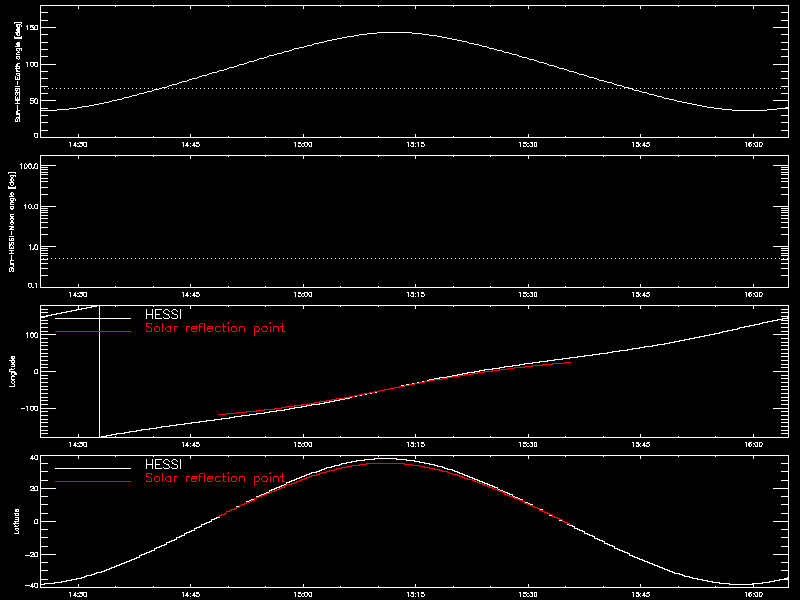800x600 pixels.
Task: Click red legend line sample in Latitude plot
Action: [93, 482]
